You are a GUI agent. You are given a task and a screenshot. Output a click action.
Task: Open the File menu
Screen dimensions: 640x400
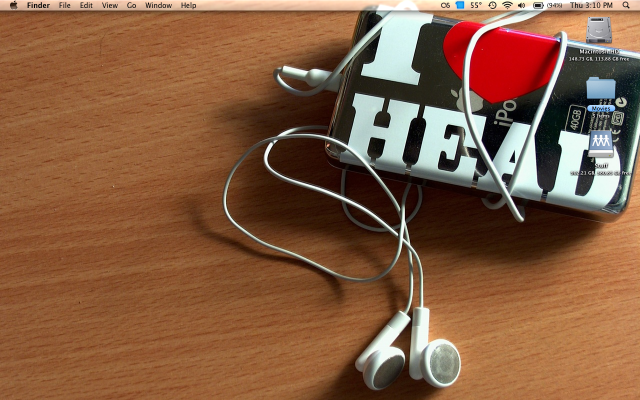[x=64, y=5]
